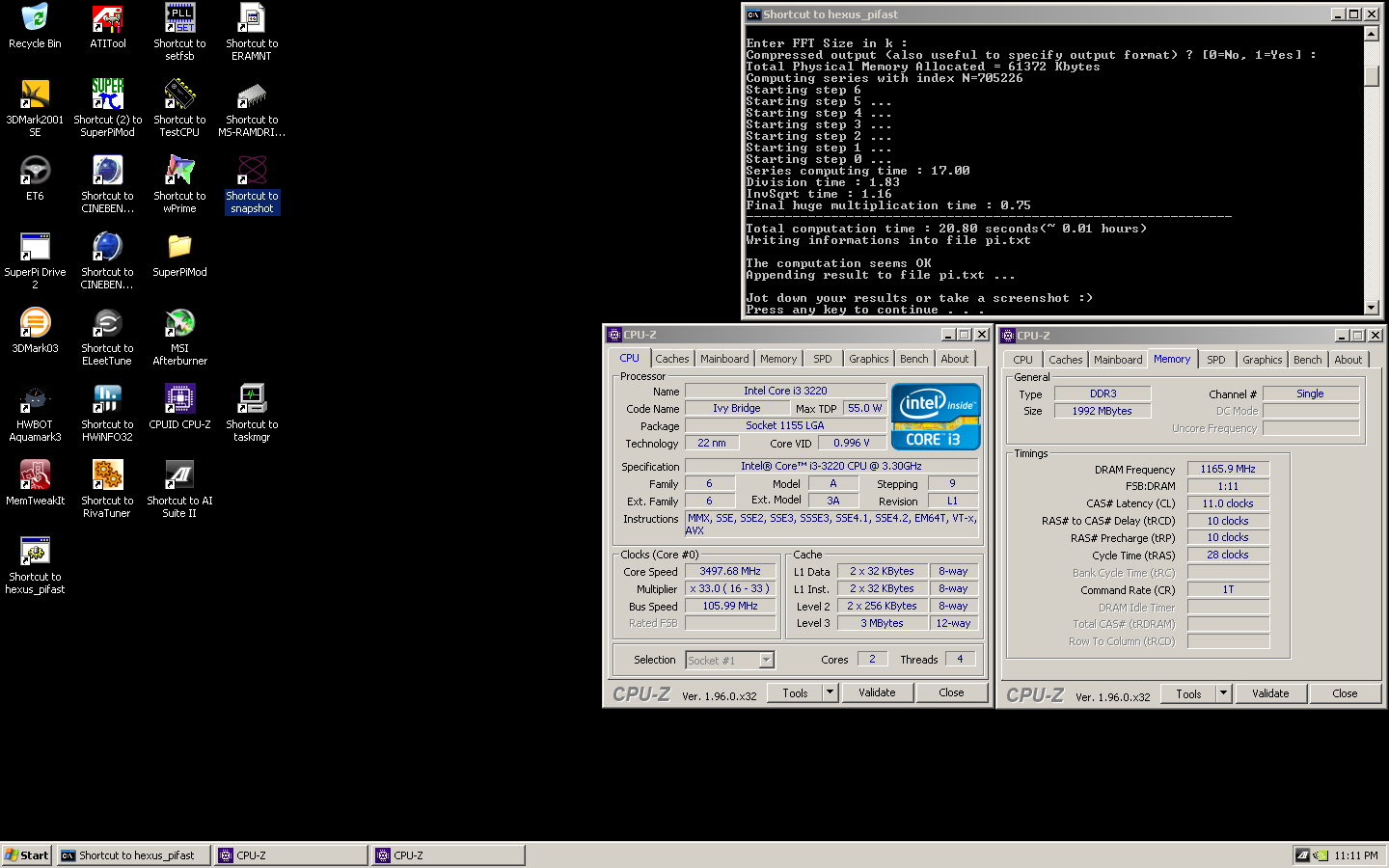This screenshot has width=1389, height=868.
Task: Open the Socket #1 selection dropdown
Action: tap(766, 660)
